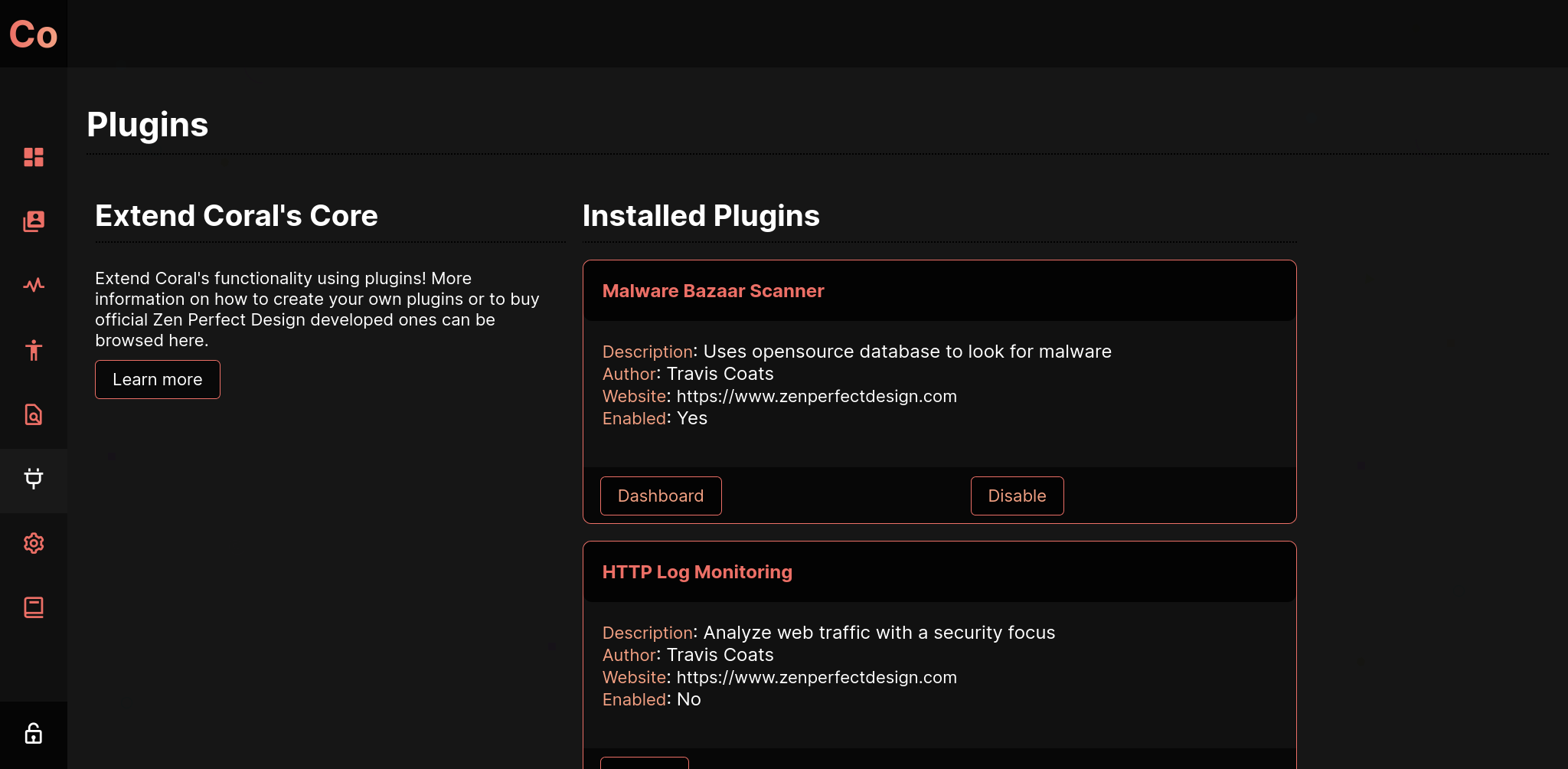Viewport: 1568px width, 769px height.
Task: Open the activity monitor sidebar icon
Action: click(x=34, y=286)
